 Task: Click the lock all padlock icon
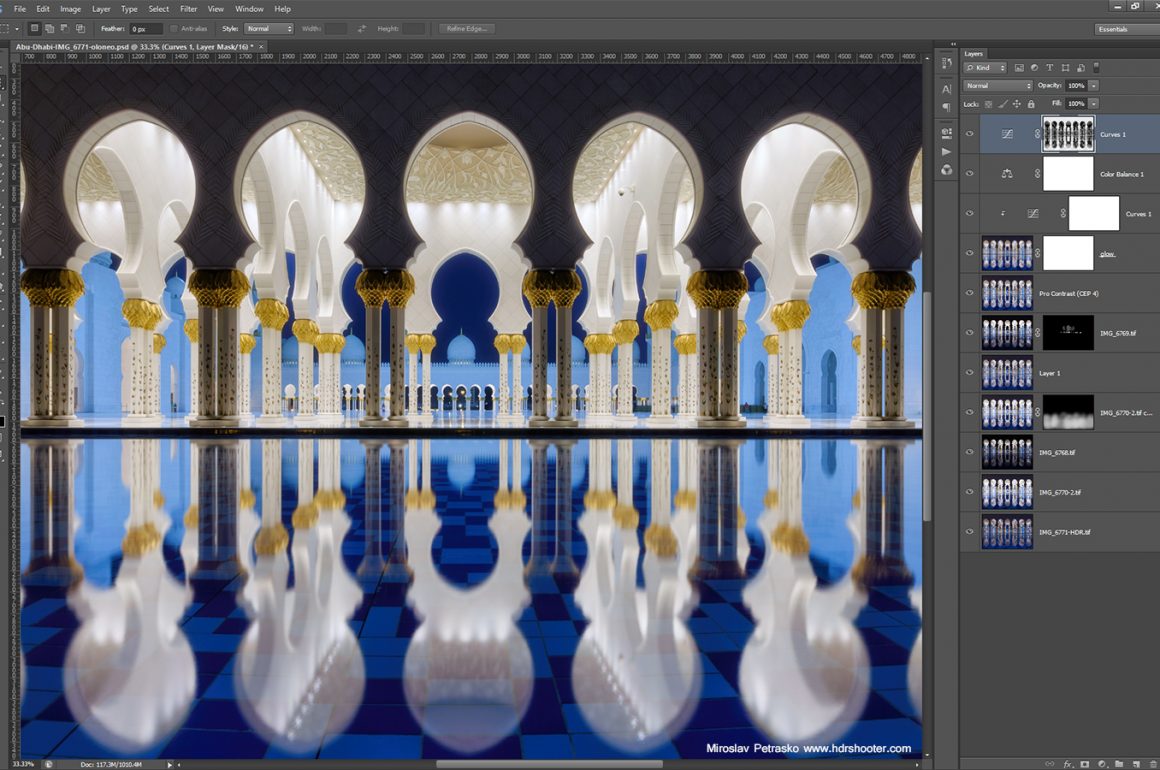[1031, 104]
